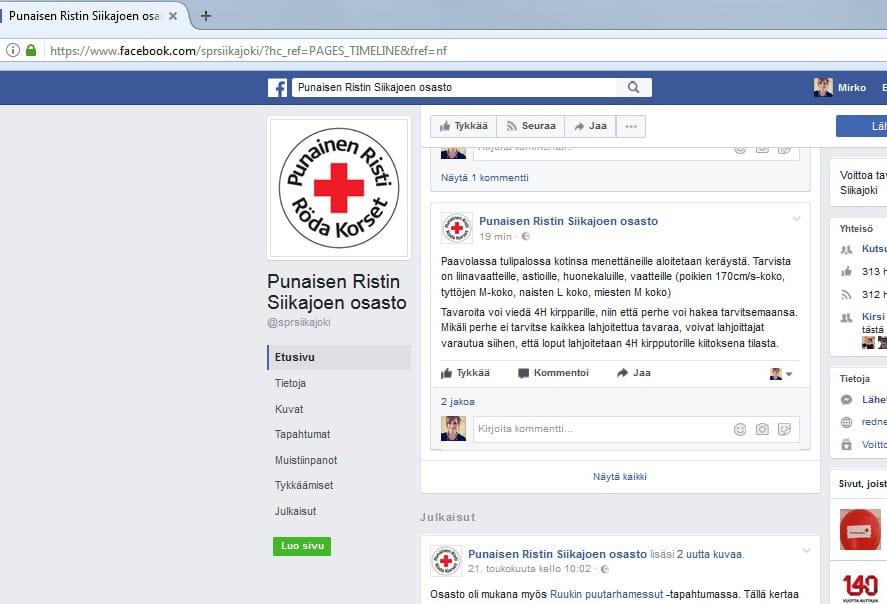Open a new browser tab

tap(206, 16)
